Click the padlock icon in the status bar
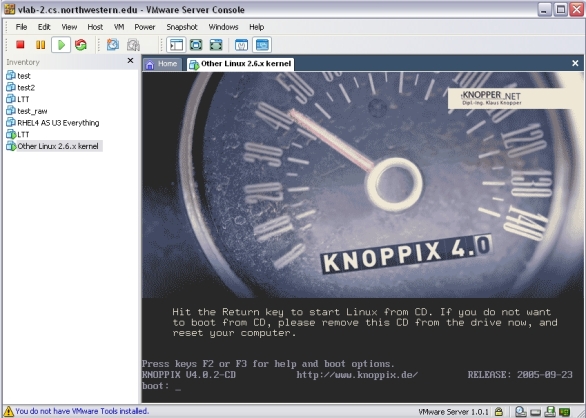 coord(498,412)
